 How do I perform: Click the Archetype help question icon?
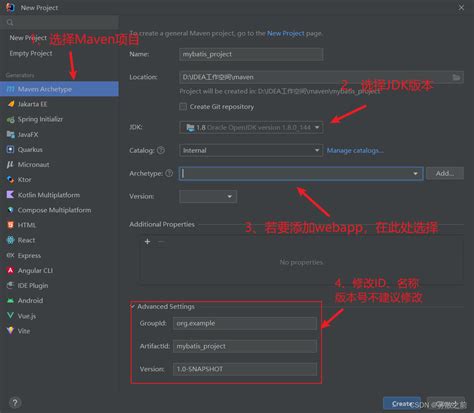point(169,173)
